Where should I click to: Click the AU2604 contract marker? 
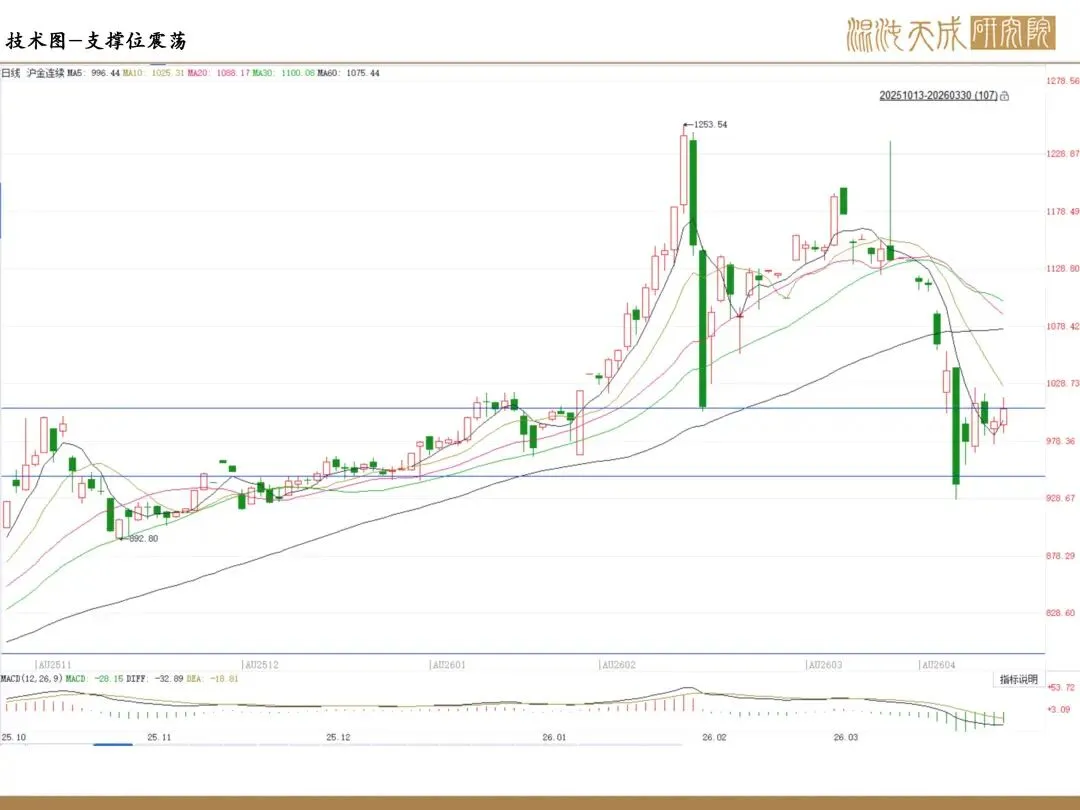coord(938,665)
